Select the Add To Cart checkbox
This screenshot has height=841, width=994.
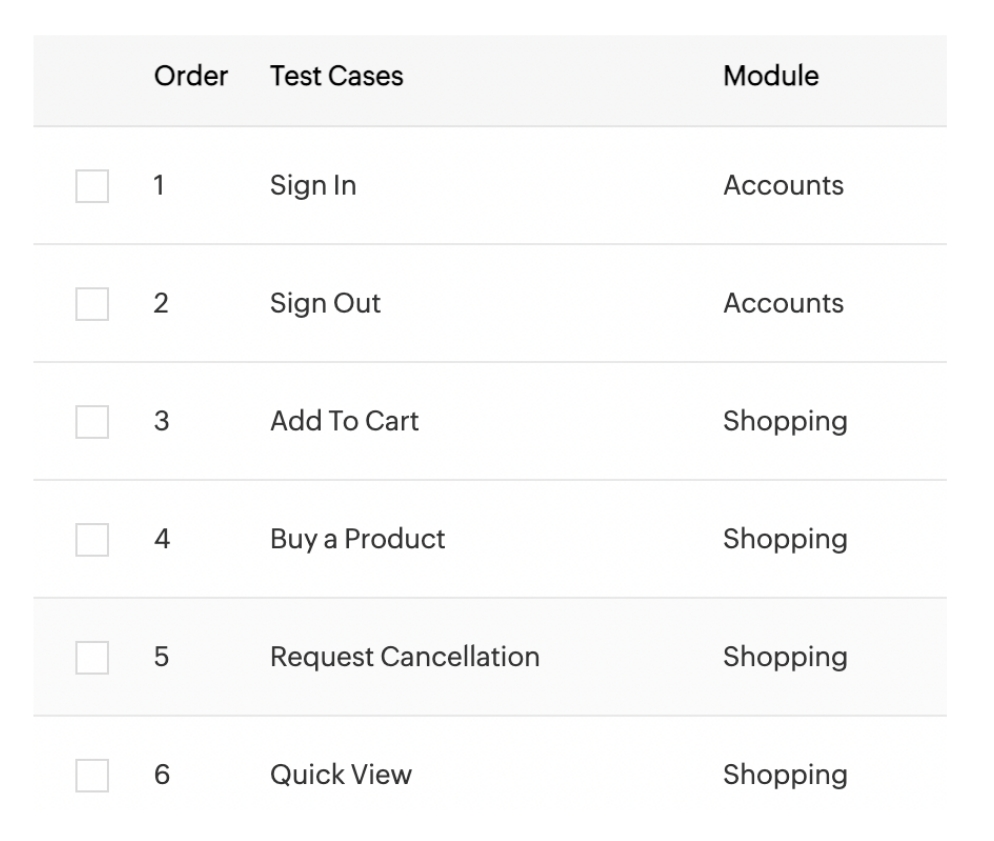[92, 422]
